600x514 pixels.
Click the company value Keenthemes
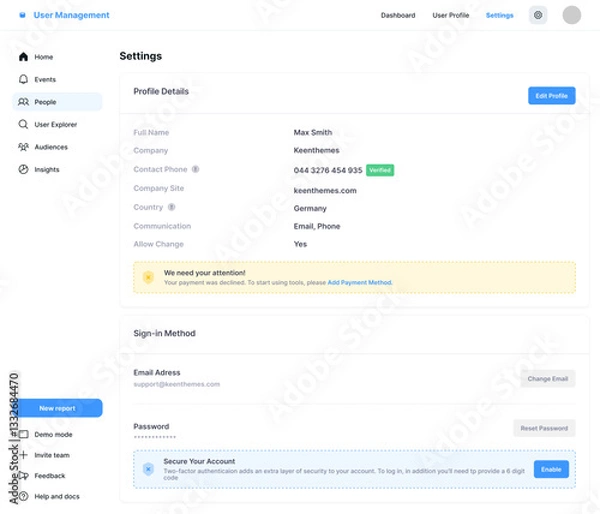coord(316,150)
